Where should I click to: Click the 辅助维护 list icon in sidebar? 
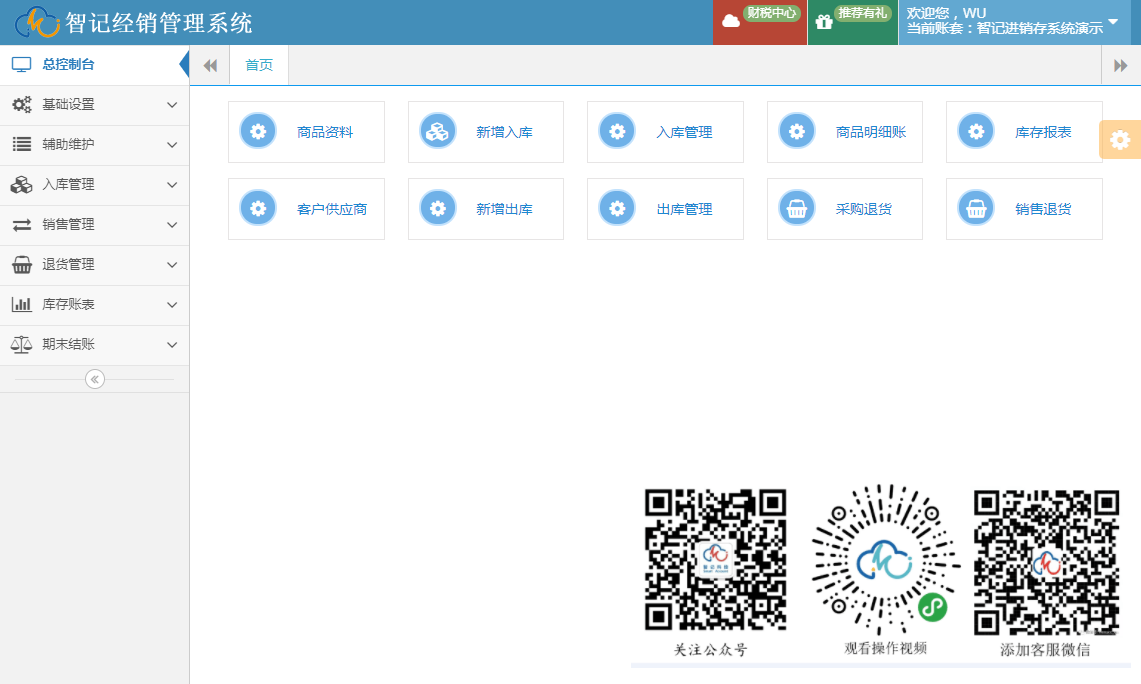(x=22, y=145)
